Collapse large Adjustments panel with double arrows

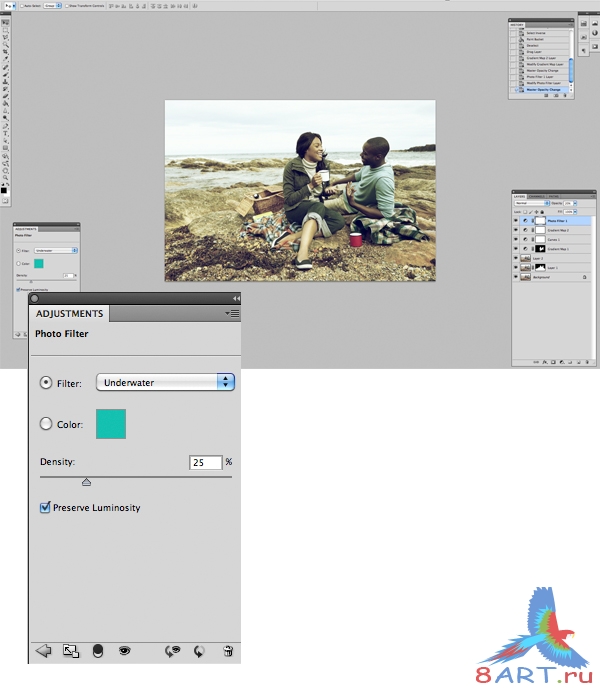(236, 299)
